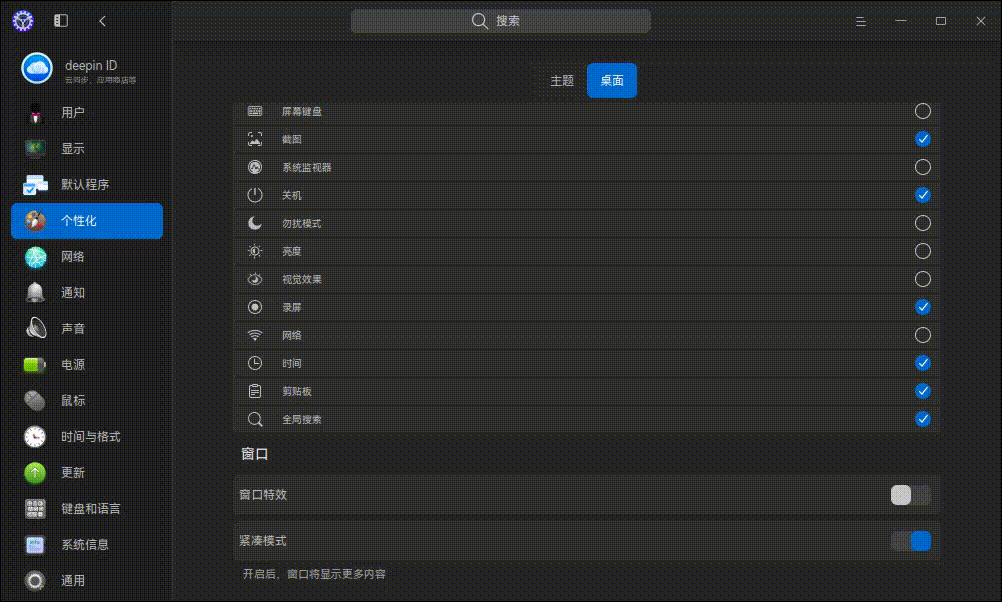Uncheck the 关机 plugin checkbox

[923, 195]
